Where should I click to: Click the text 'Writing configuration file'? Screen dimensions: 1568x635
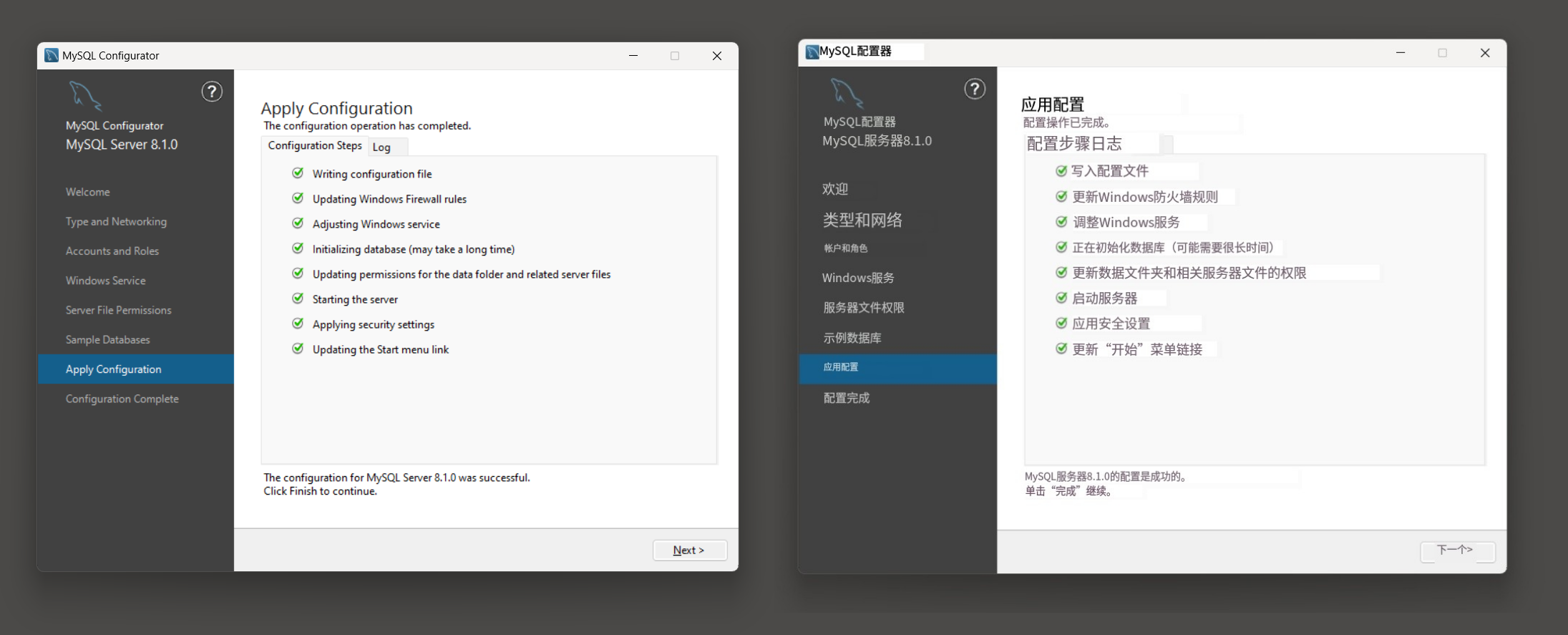pyautogui.click(x=372, y=174)
